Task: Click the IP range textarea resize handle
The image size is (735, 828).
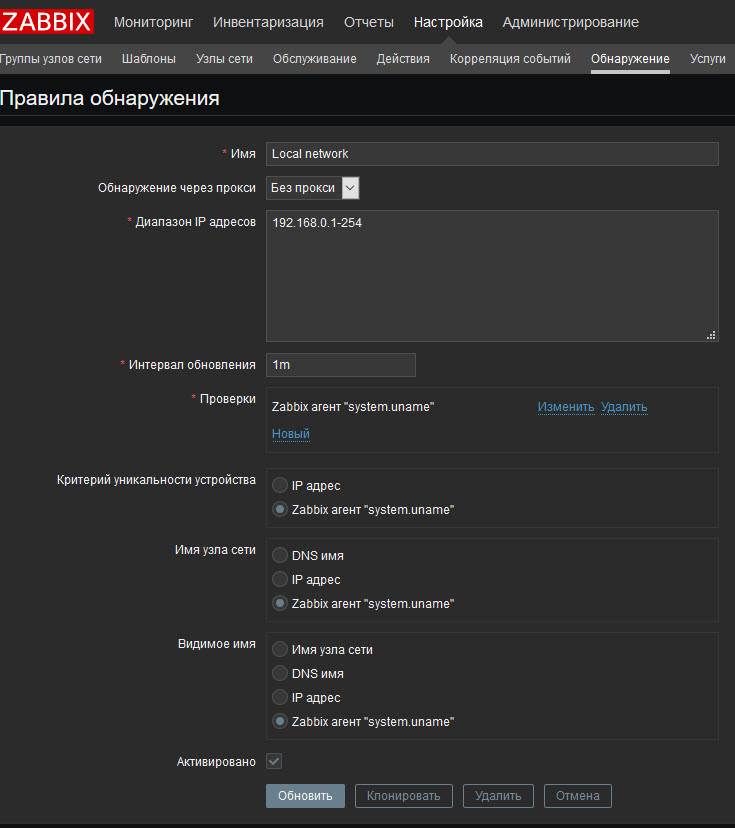Action: click(712, 335)
